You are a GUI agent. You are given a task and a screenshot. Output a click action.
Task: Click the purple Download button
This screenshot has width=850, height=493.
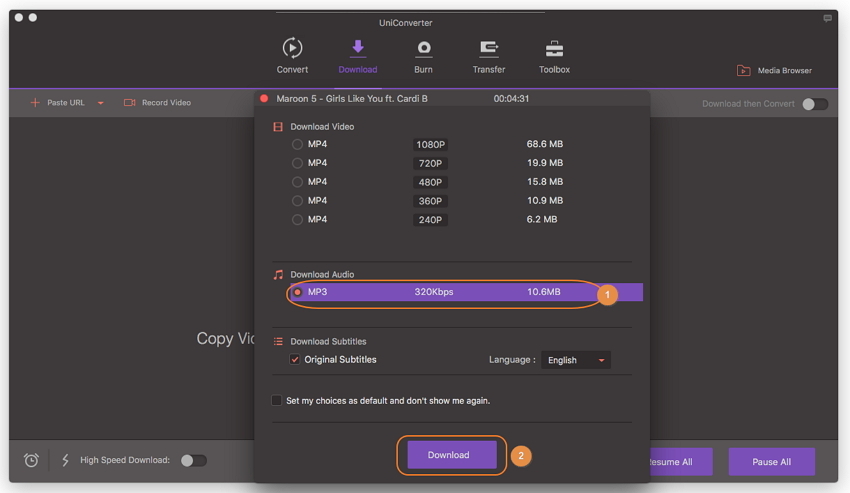pyautogui.click(x=452, y=454)
